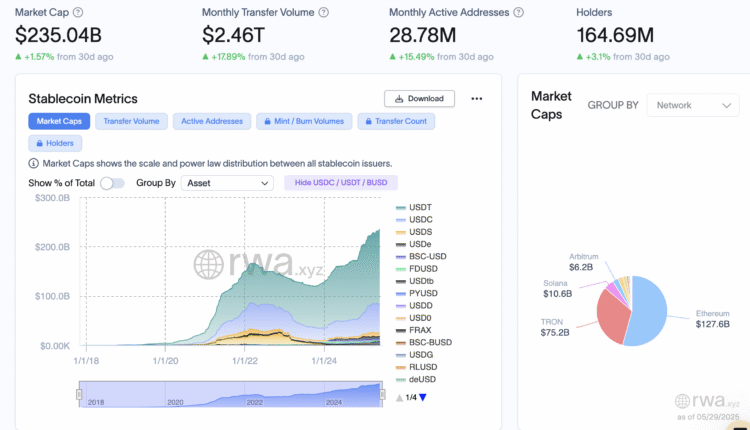The image size is (750, 430).
Task: Open the three-dots more options menu
Action: 477,99
